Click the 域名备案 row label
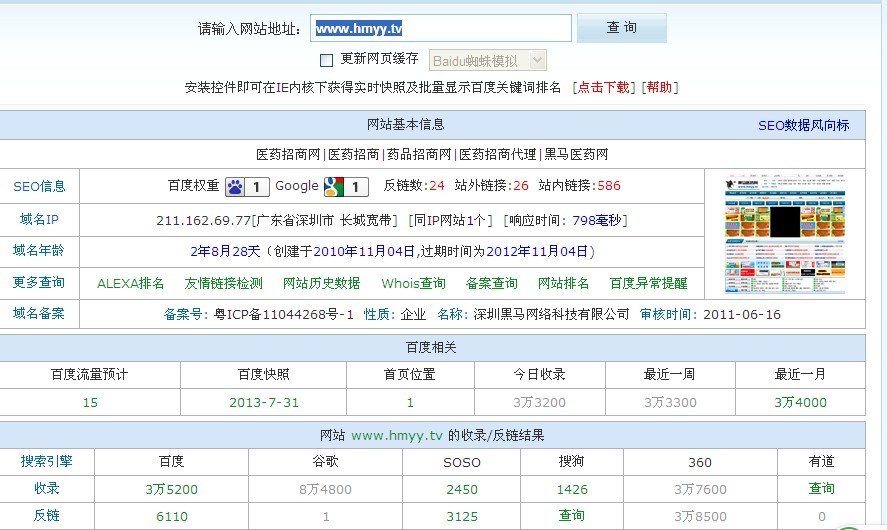The image size is (887, 530). pos(39,313)
